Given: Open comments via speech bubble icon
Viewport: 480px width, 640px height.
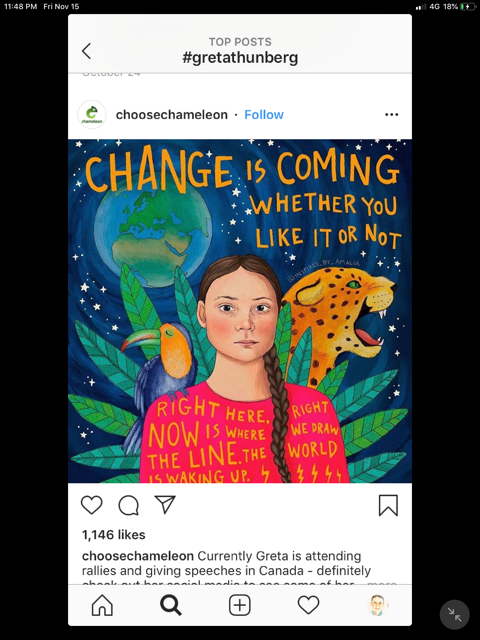Looking at the screenshot, I should pos(129,505).
